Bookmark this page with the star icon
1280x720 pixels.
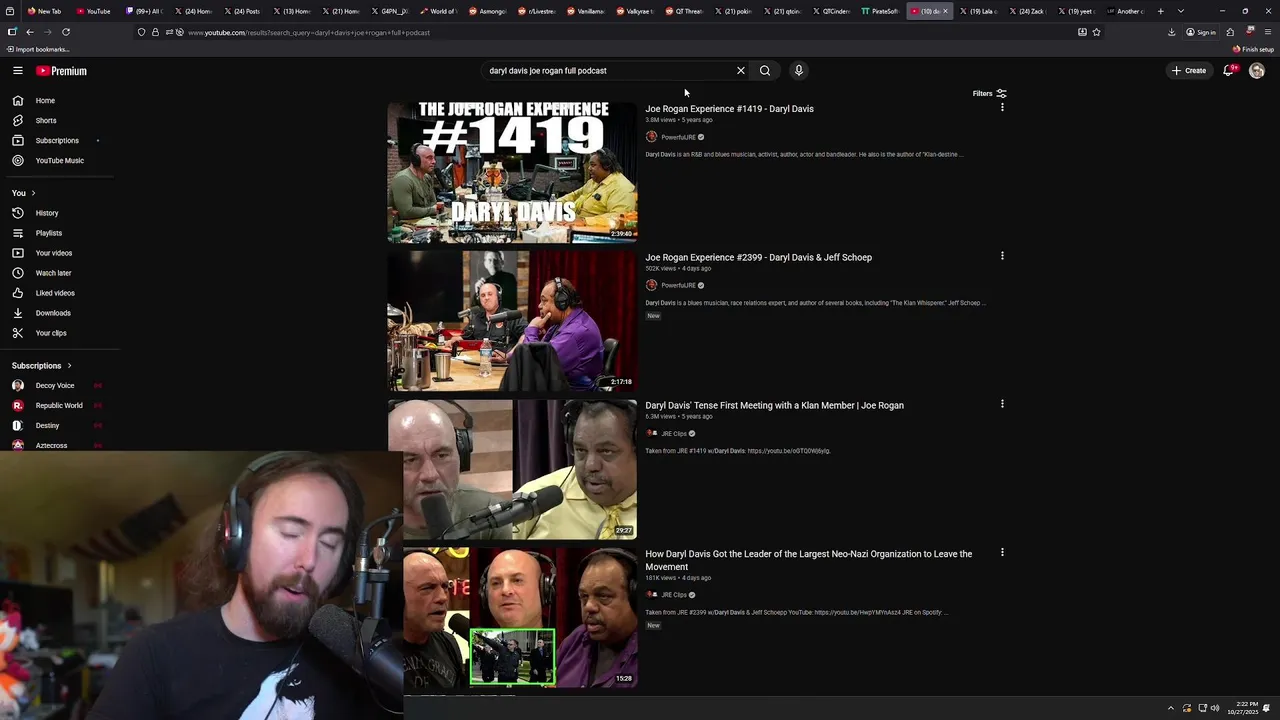point(1096,32)
